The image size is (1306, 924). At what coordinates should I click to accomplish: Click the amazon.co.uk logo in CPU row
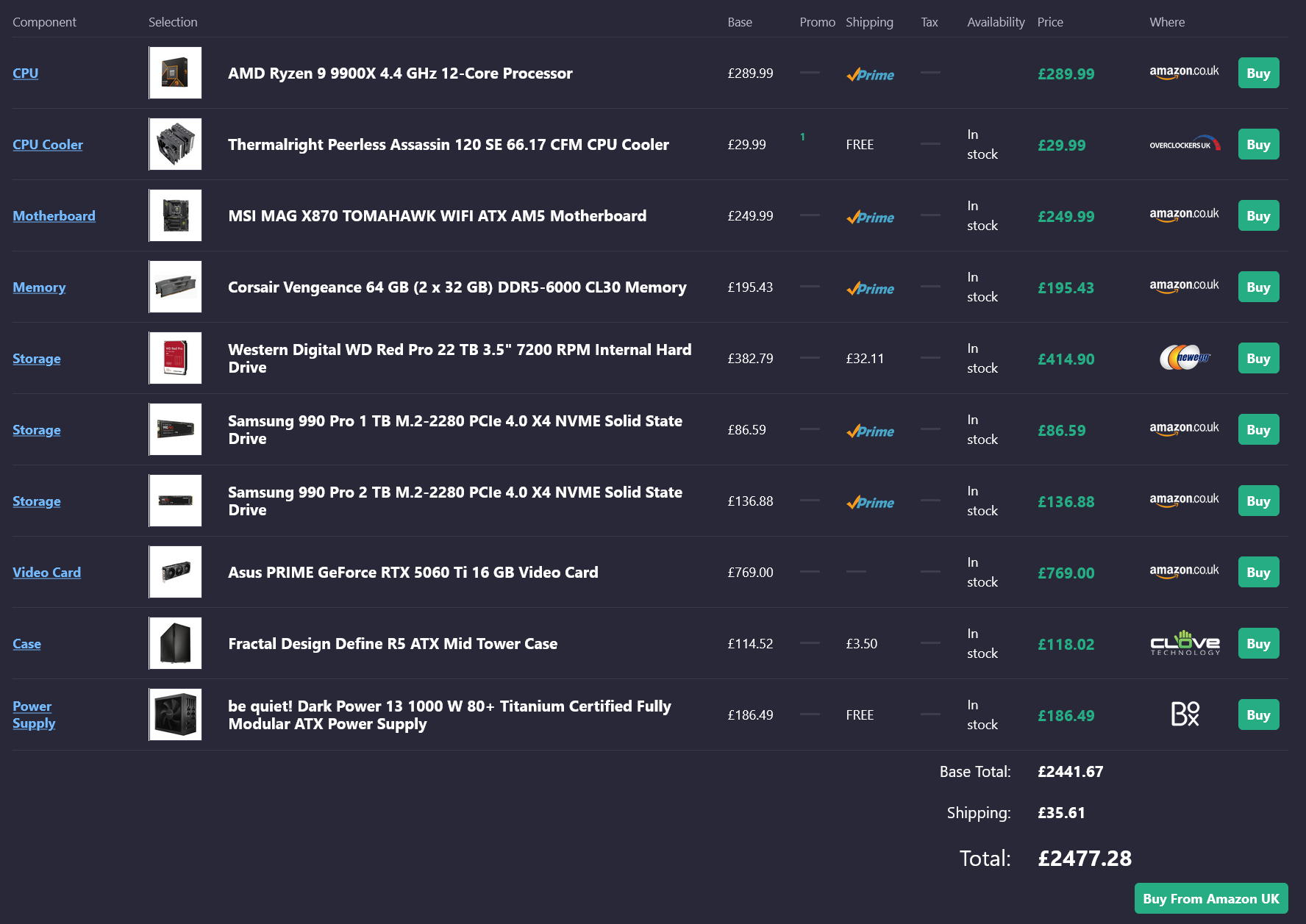coord(1184,72)
